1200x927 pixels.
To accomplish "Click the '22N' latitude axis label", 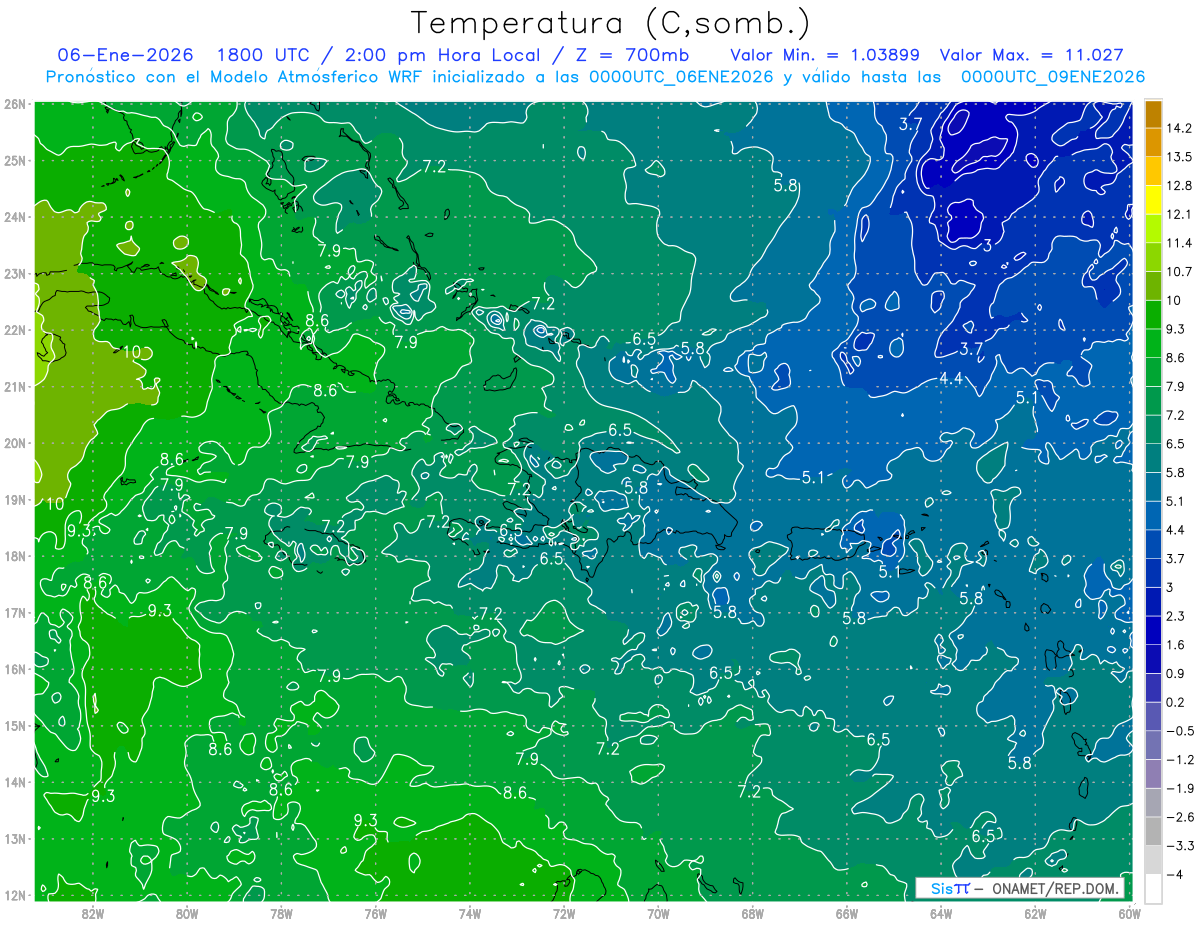I will pos(15,330).
